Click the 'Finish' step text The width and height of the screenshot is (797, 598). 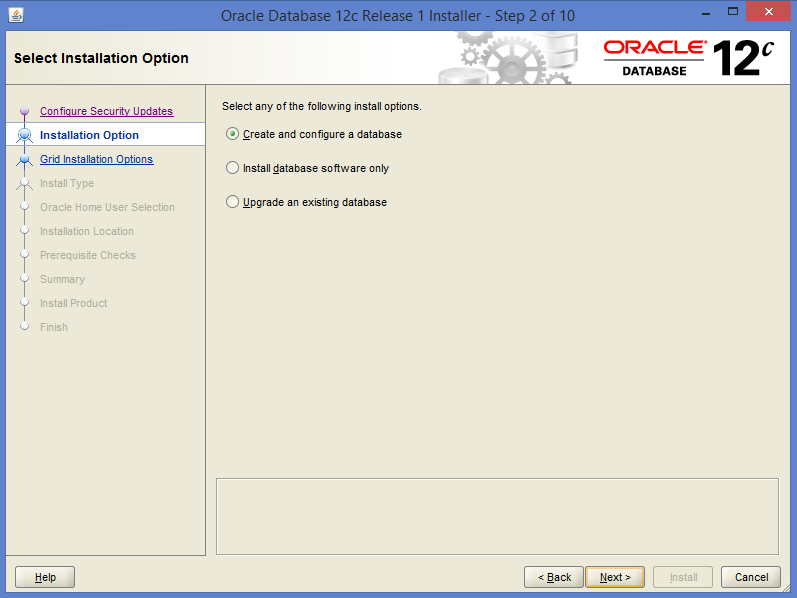54,327
